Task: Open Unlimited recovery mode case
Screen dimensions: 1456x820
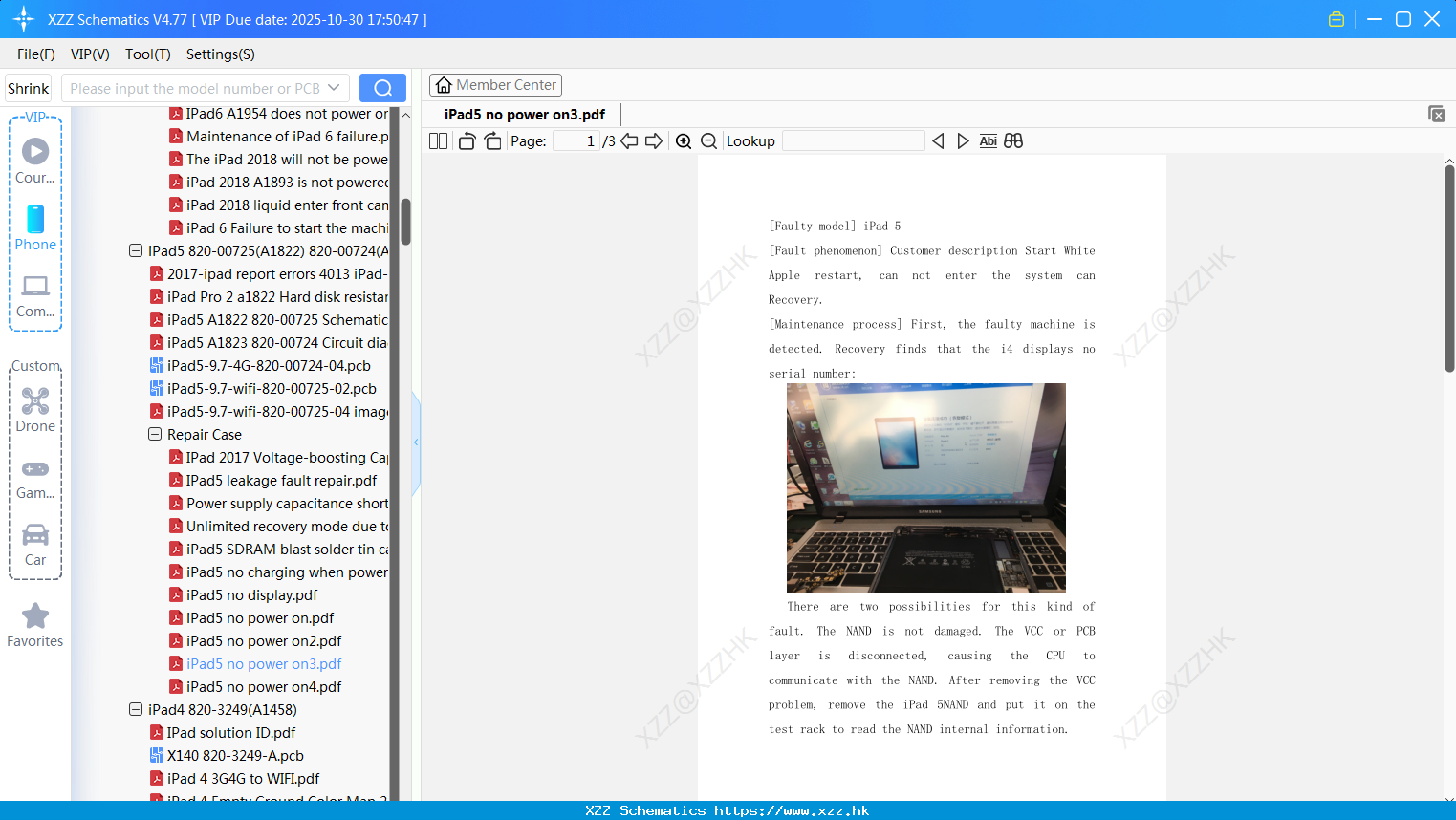Action: click(287, 527)
